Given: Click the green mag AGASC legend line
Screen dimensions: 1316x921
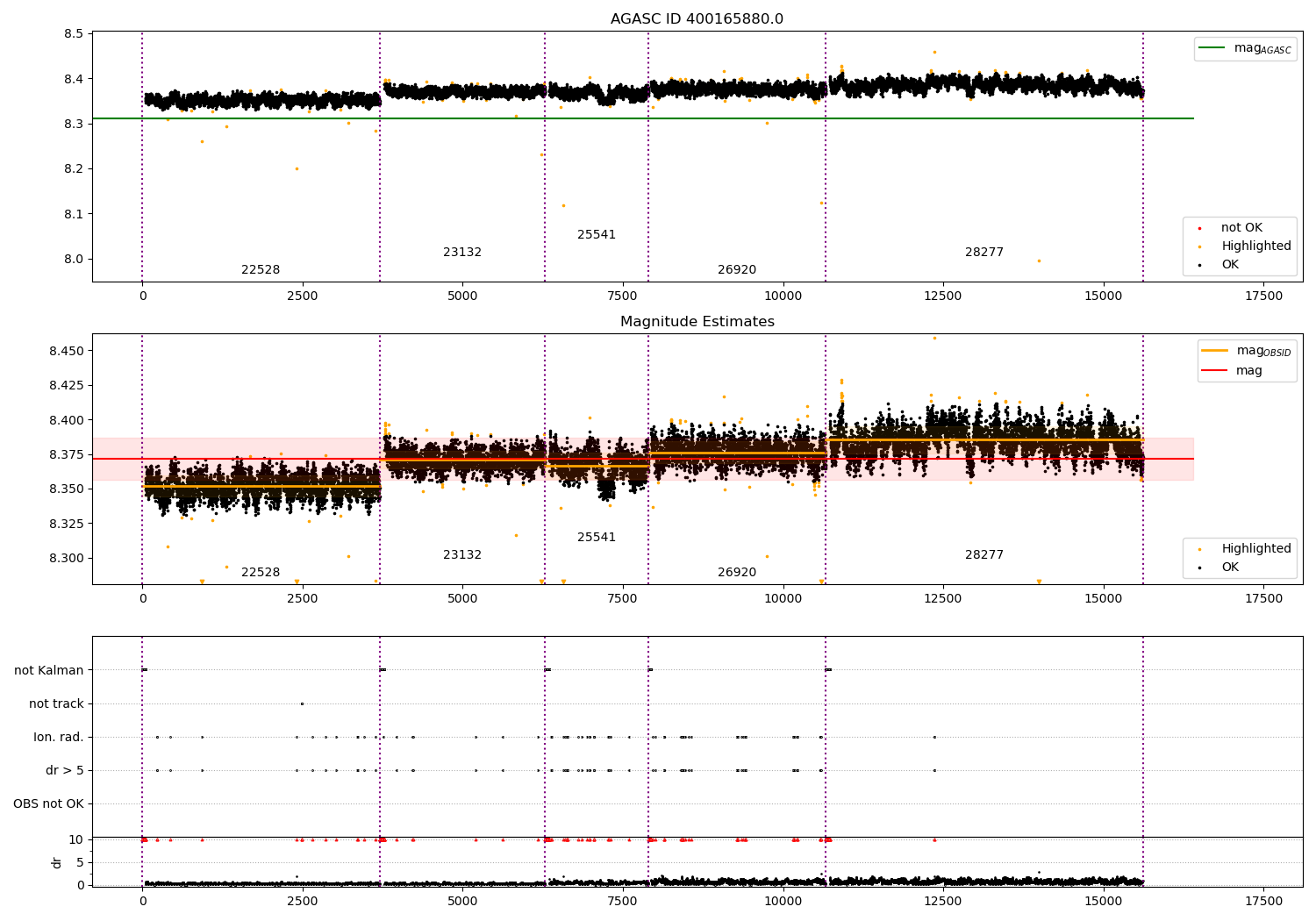Looking at the screenshot, I should (x=1212, y=48).
